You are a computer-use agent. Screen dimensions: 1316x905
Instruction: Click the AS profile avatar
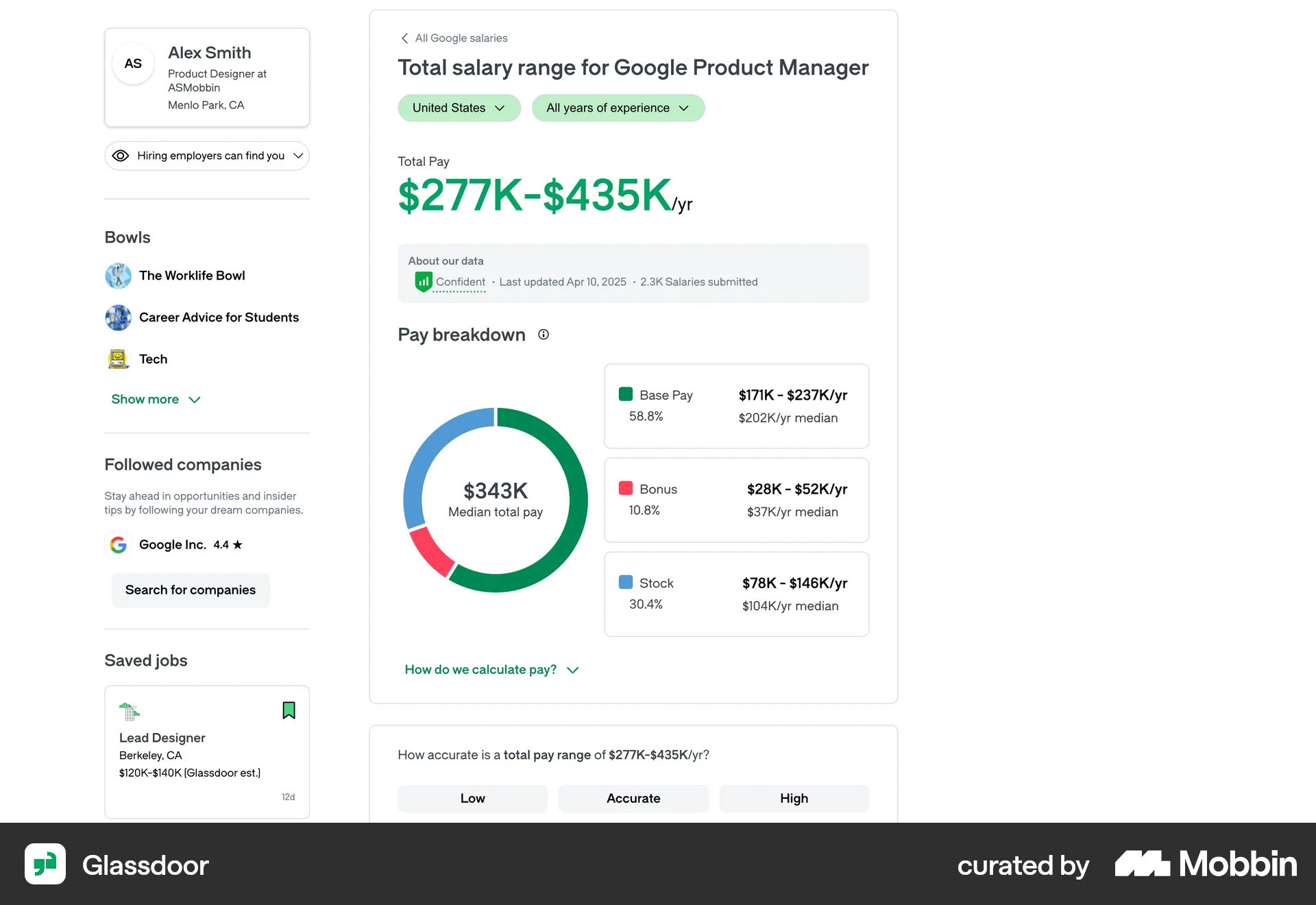(x=132, y=64)
